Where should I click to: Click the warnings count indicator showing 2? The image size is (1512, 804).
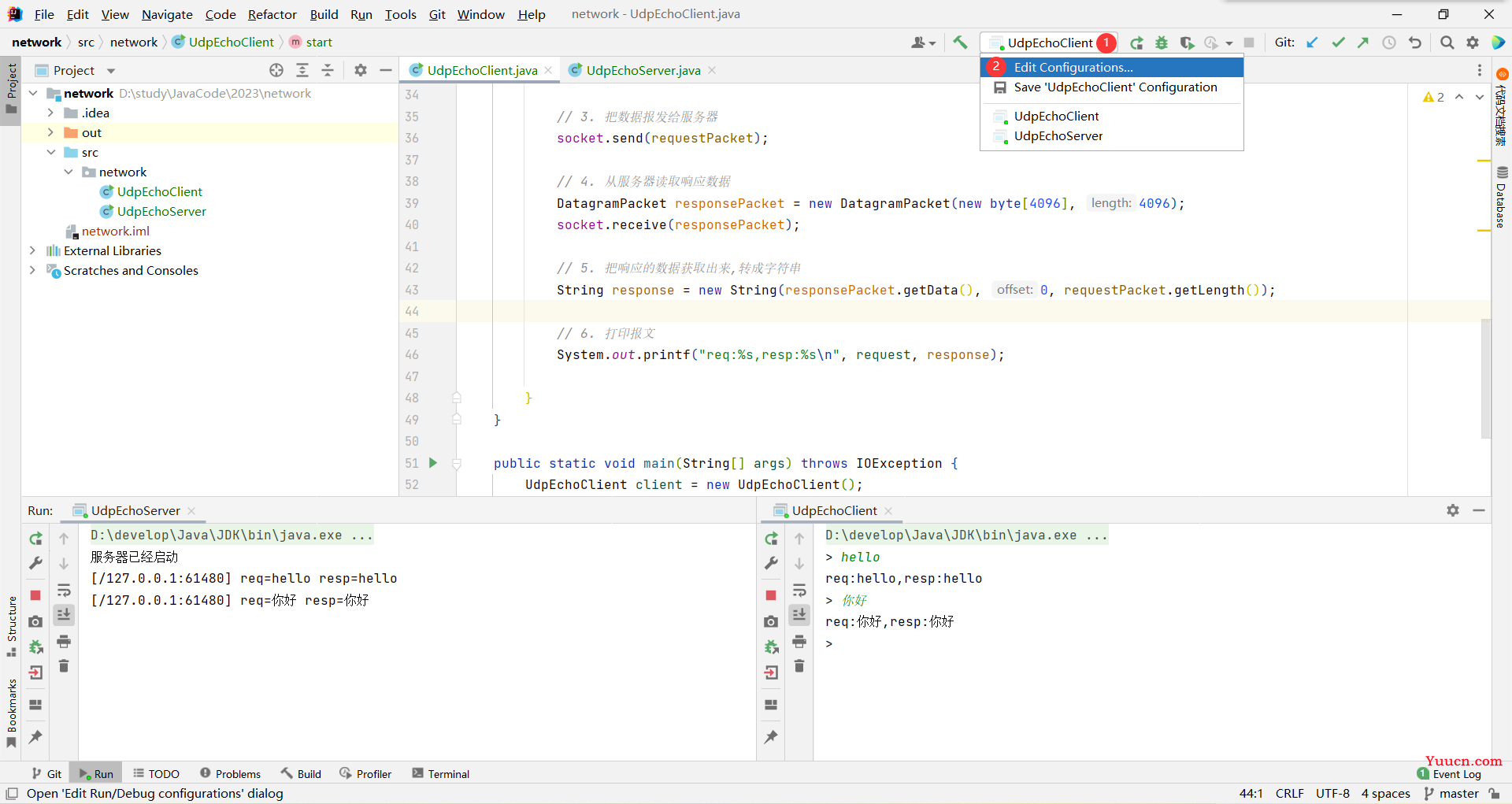tap(1433, 97)
